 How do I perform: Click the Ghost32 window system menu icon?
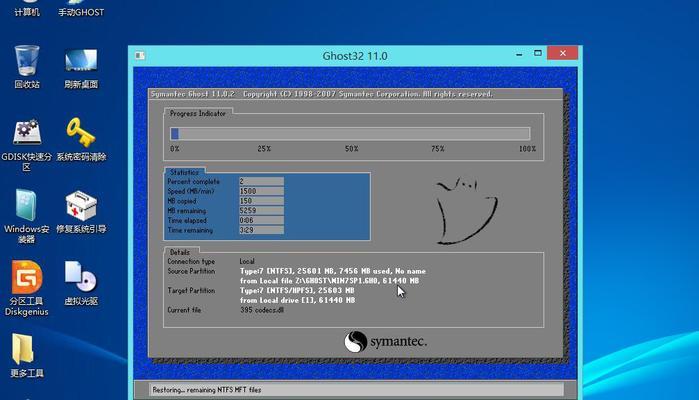coord(140,55)
